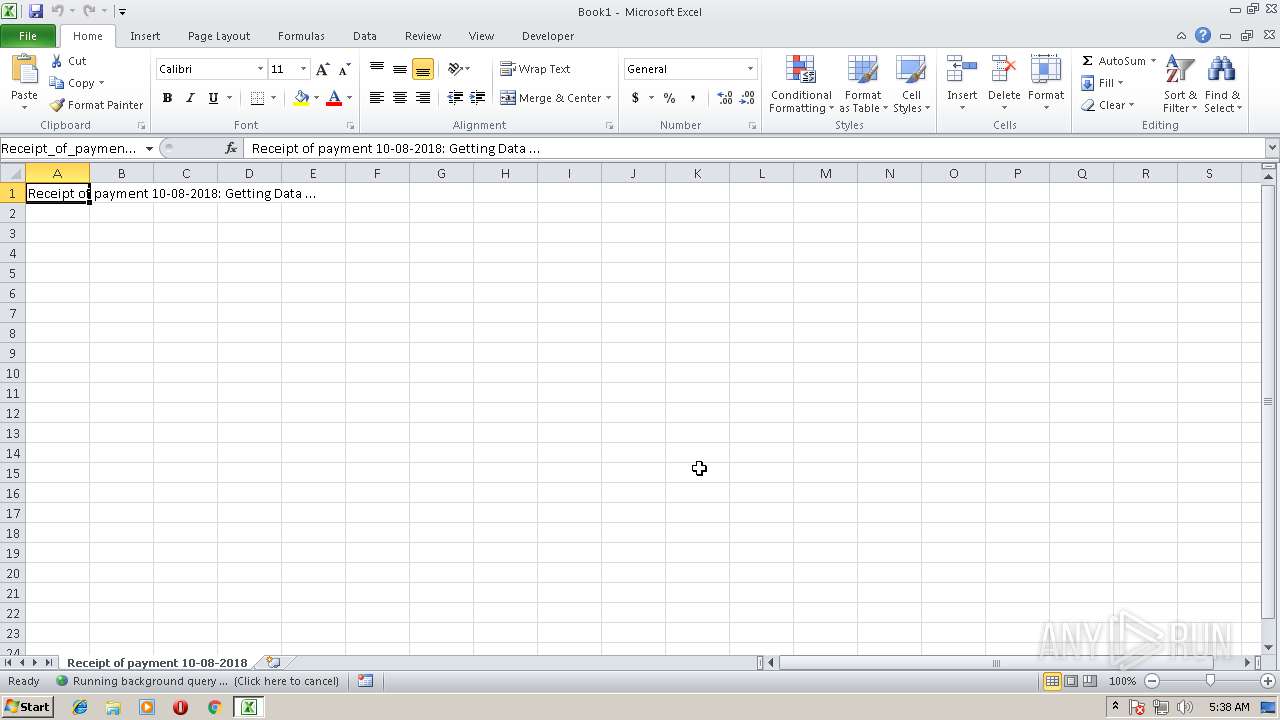Apply accounting dollar format

coord(635,98)
